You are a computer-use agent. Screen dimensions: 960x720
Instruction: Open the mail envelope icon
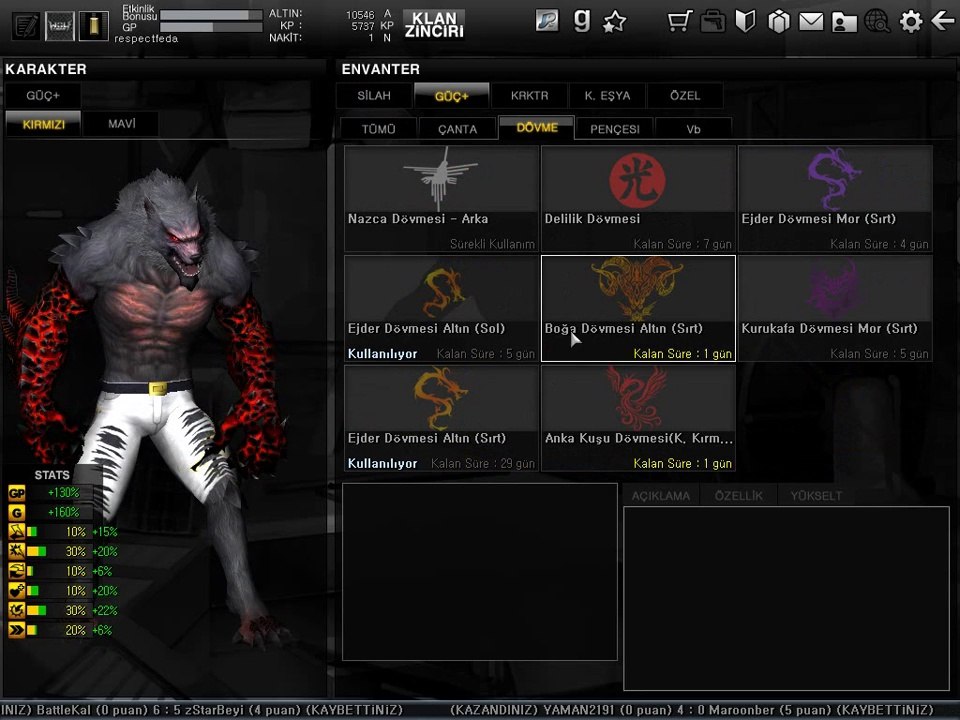point(811,22)
